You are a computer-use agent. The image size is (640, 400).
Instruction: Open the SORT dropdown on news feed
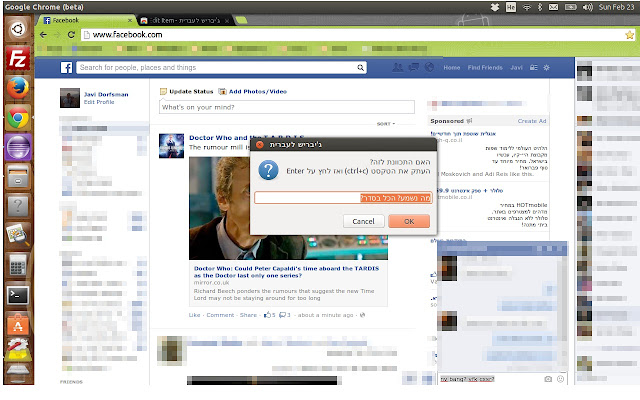tap(386, 124)
